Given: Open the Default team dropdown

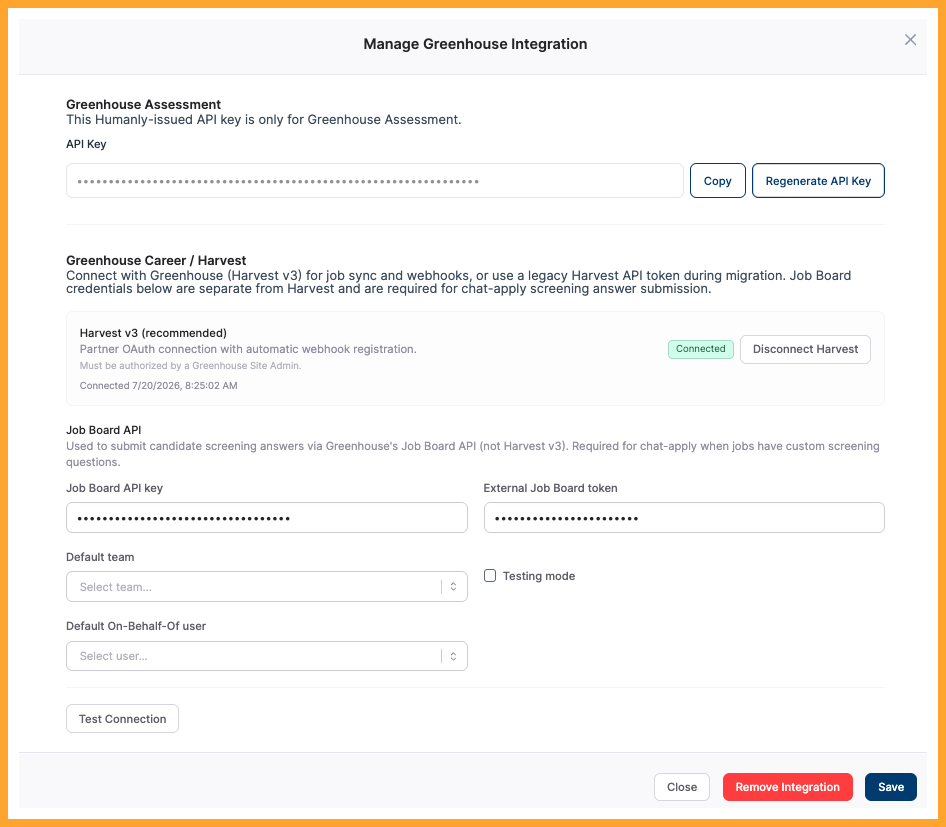Looking at the screenshot, I should click(267, 586).
